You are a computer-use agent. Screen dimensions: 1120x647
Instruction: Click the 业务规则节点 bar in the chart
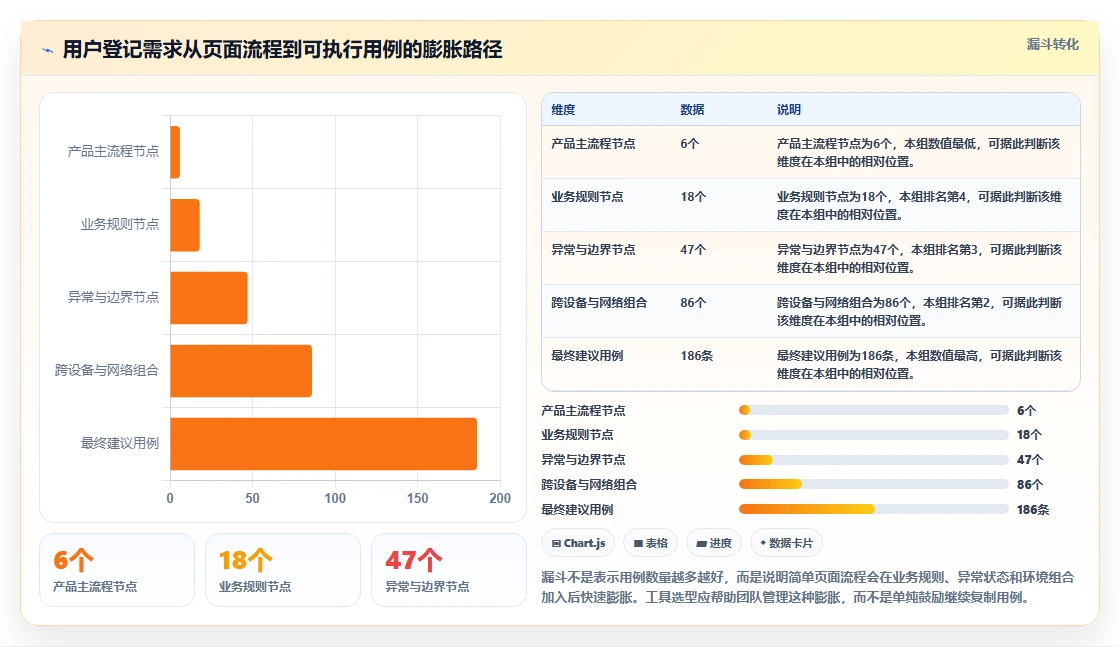pyautogui.click(x=185, y=225)
